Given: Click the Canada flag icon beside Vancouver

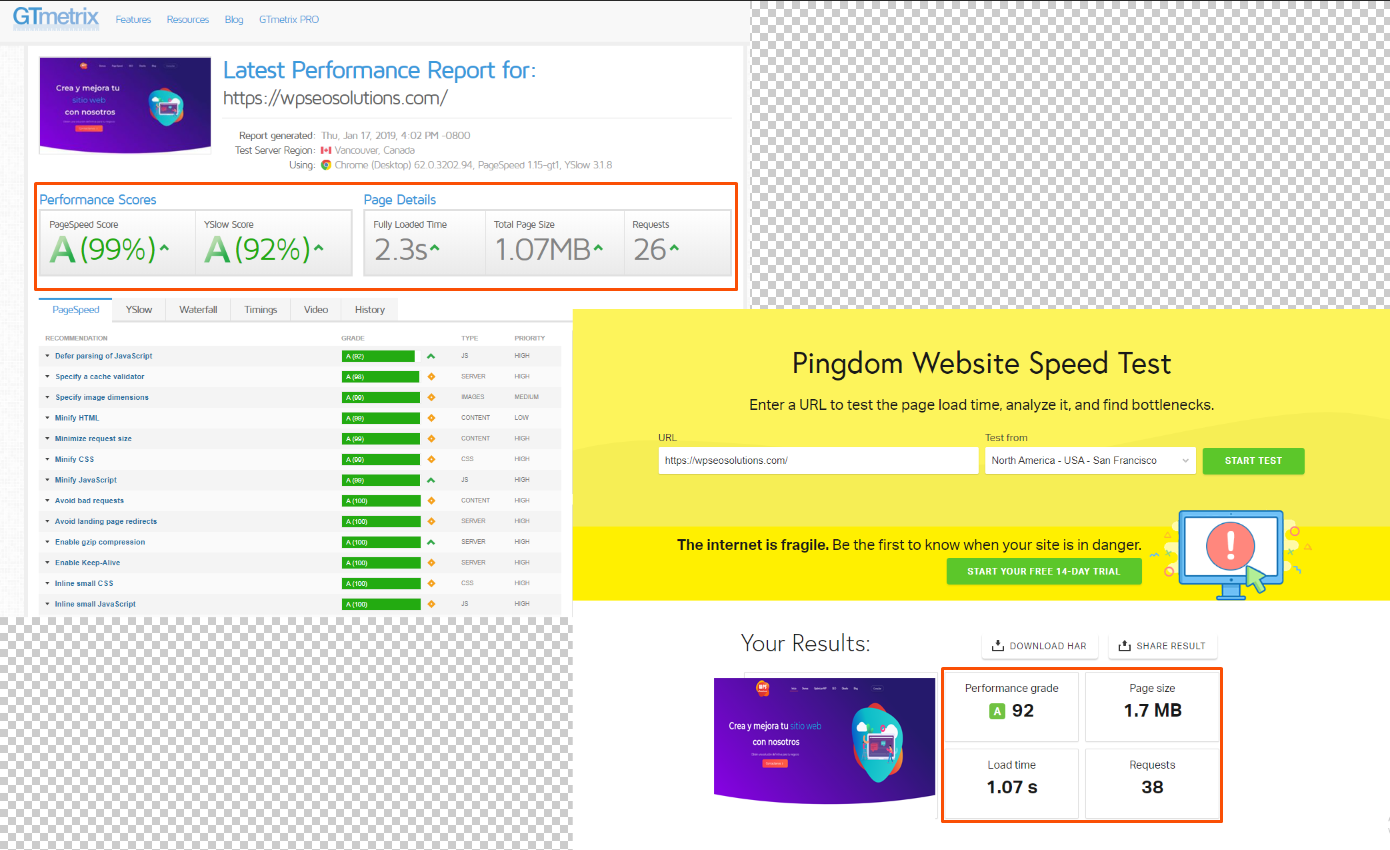Looking at the screenshot, I should (326, 150).
